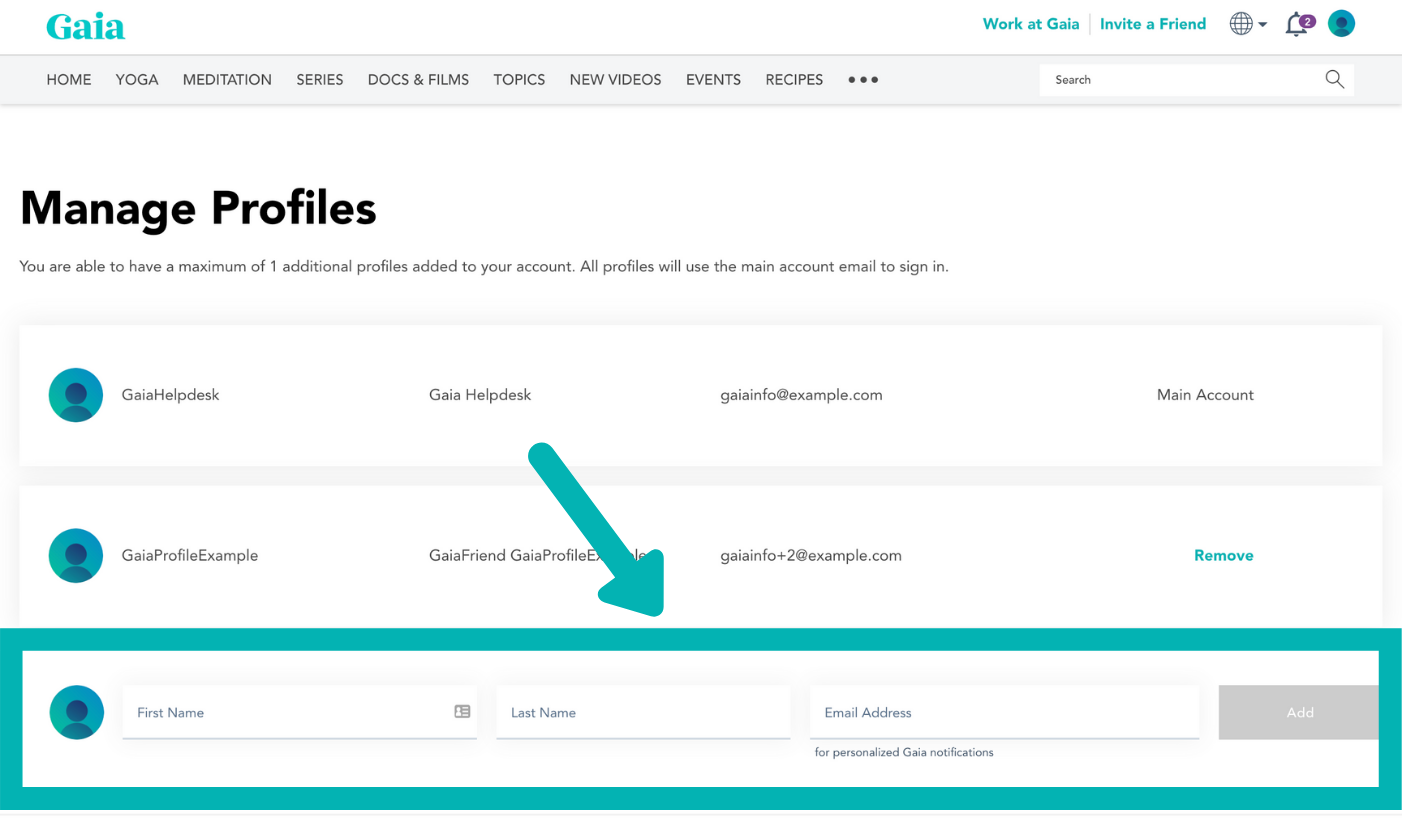Click the new profile avatar placeholder
Image resolution: width=1407 pixels, height=823 pixels.
pyautogui.click(x=76, y=712)
